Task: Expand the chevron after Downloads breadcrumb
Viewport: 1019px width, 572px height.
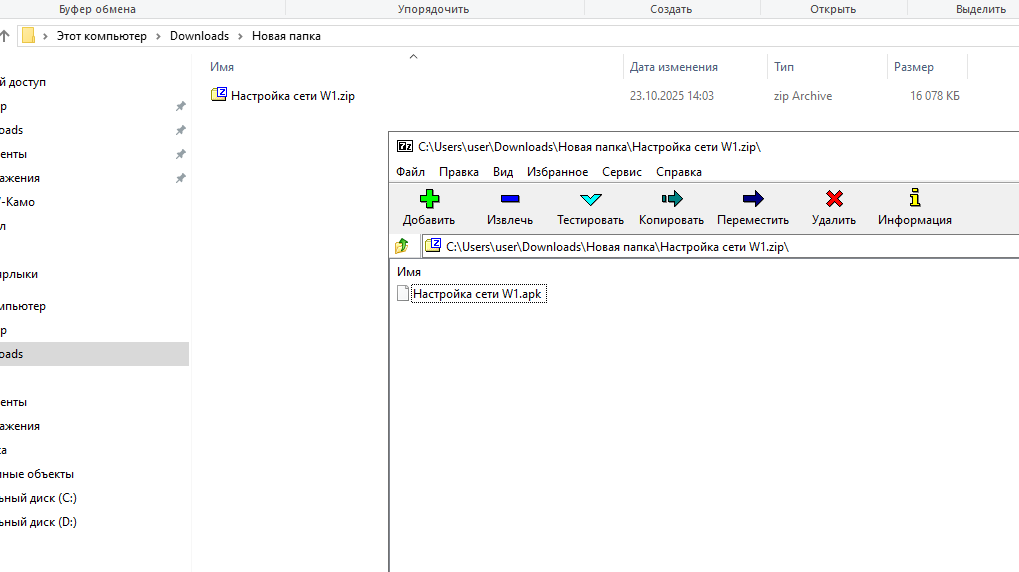Action: pos(239,36)
